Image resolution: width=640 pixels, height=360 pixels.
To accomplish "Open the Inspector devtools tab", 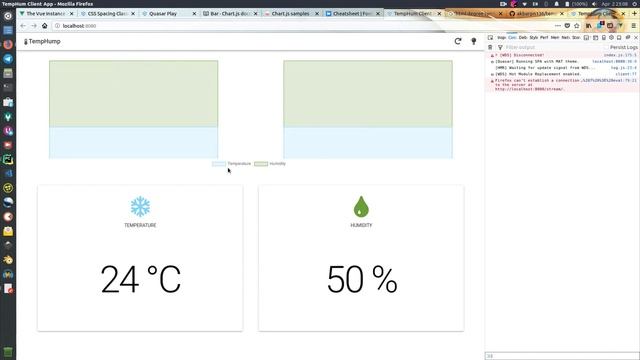I will pyautogui.click(x=502, y=38).
